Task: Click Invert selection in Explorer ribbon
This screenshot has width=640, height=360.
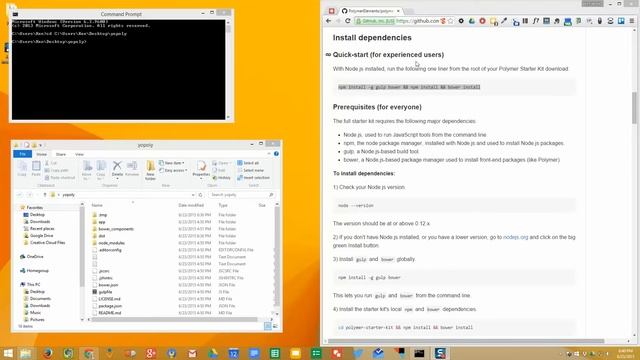Action: pyautogui.click(x=253, y=178)
